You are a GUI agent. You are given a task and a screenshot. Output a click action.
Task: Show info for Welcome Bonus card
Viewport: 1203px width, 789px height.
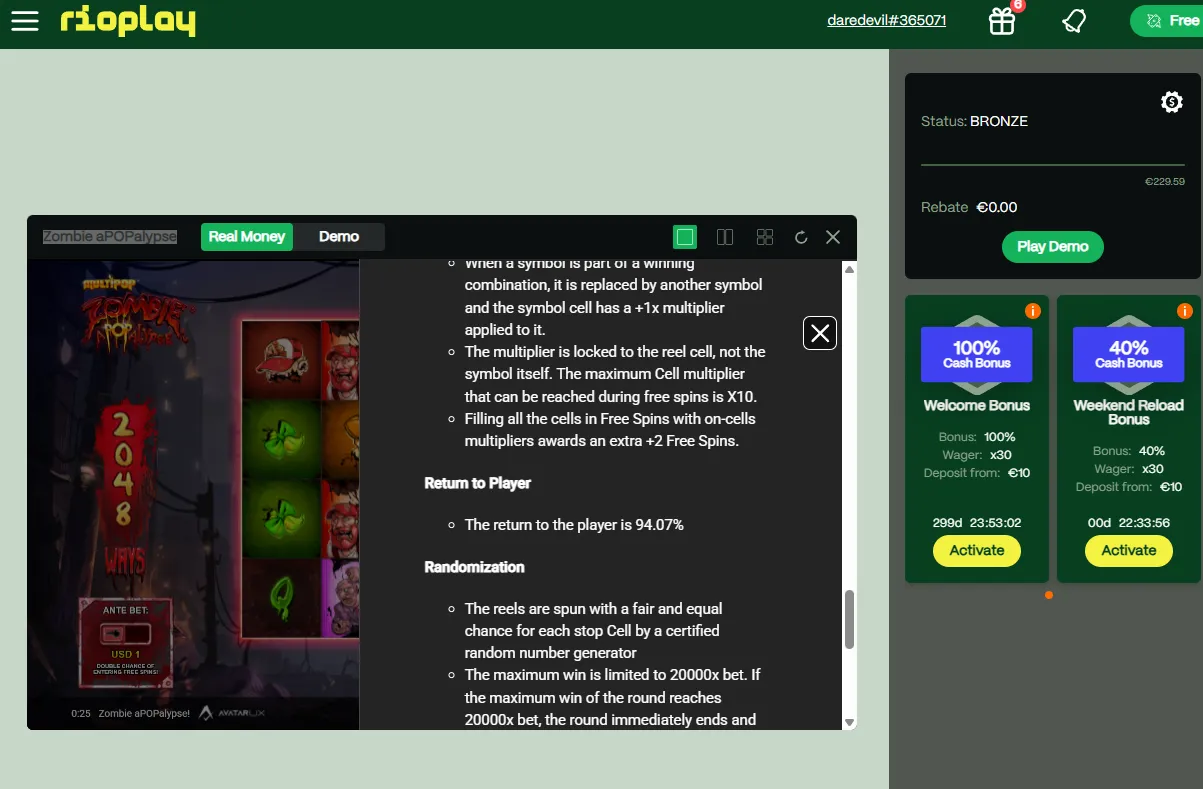tap(1033, 311)
